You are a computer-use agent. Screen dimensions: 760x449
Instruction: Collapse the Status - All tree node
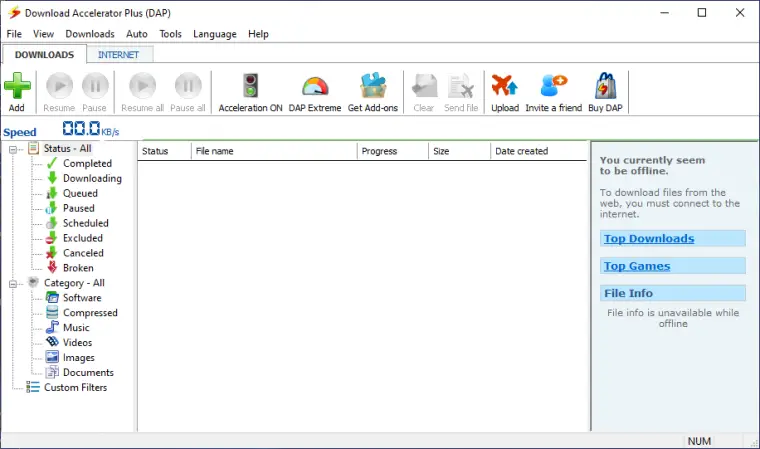pyautogui.click(x=13, y=149)
